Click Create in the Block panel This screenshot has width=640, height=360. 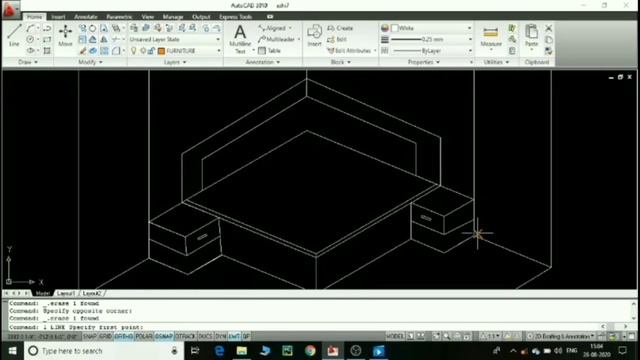click(340, 28)
